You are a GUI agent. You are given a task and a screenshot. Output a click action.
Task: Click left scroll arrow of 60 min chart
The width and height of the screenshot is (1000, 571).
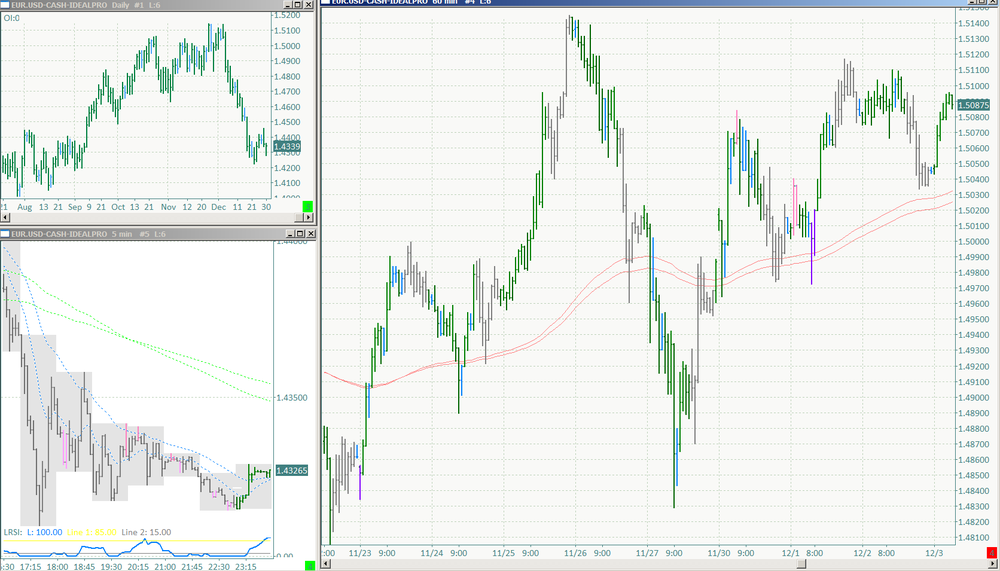coord(327,564)
